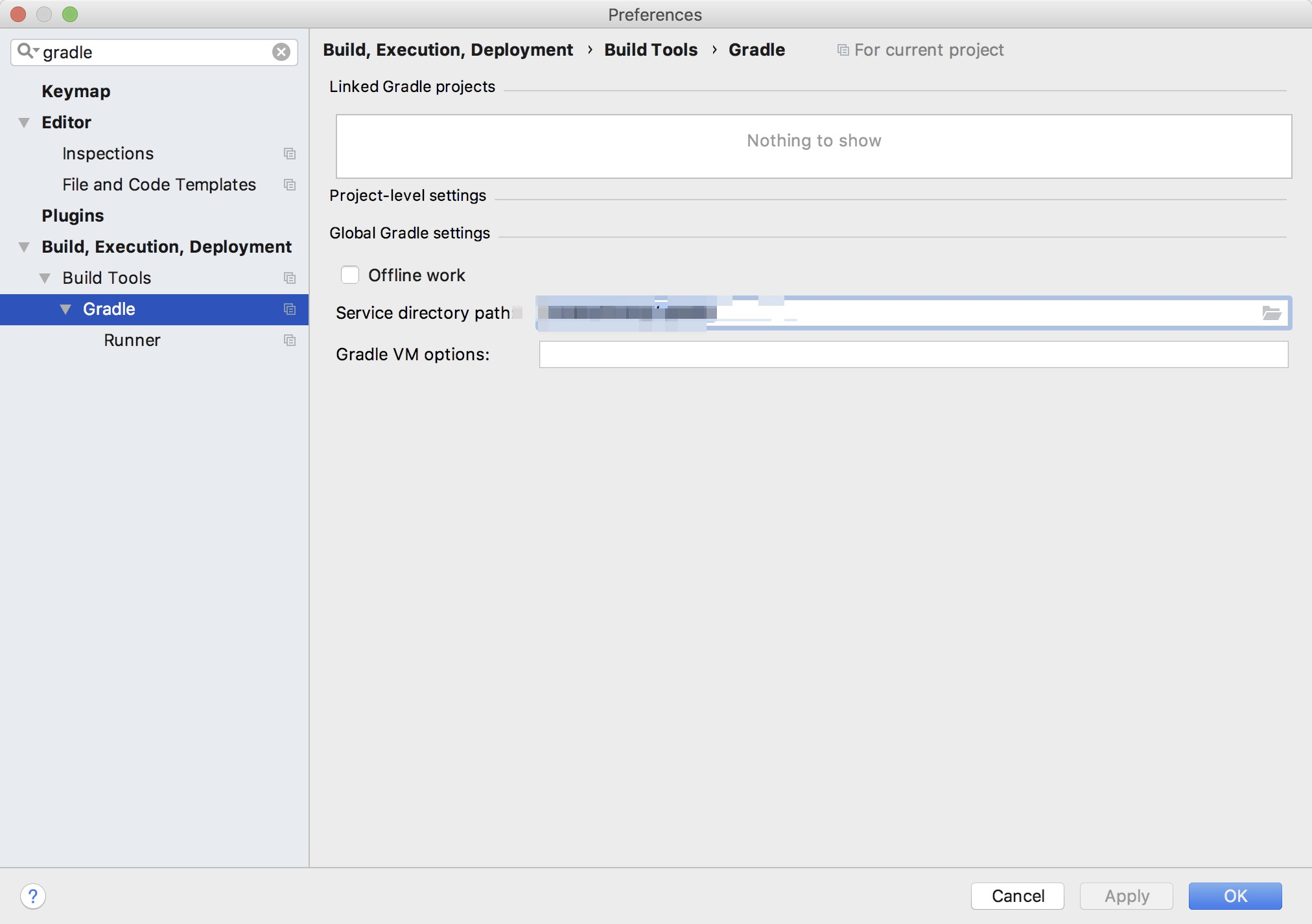The width and height of the screenshot is (1312, 924).
Task: Collapse Build, Execution, Deployment section
Action: 23,247
